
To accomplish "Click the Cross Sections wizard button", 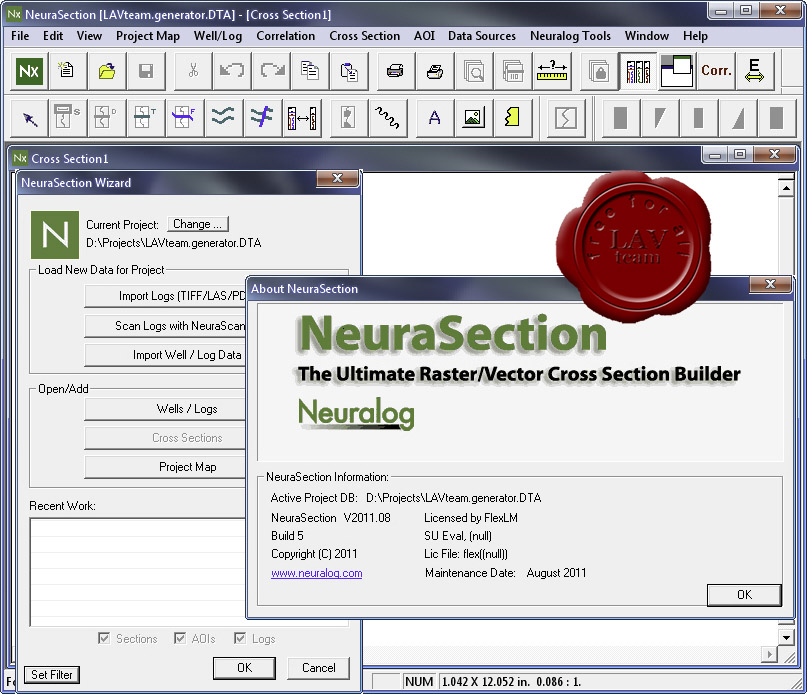I will [165, 438].
